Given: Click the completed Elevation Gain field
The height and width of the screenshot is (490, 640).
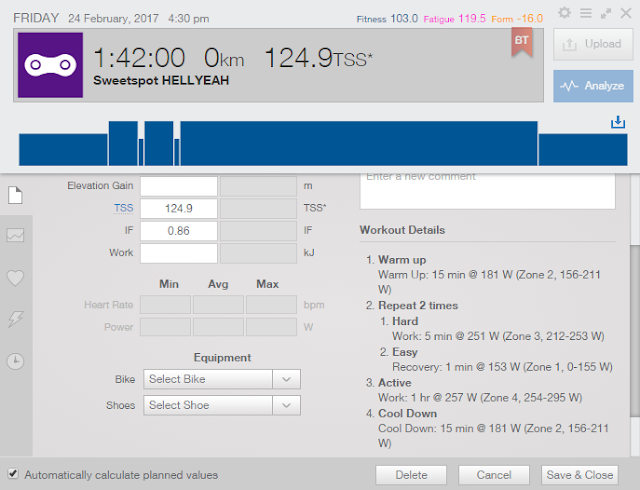Looking at the screenshot, I should click(x=258, y=186).
